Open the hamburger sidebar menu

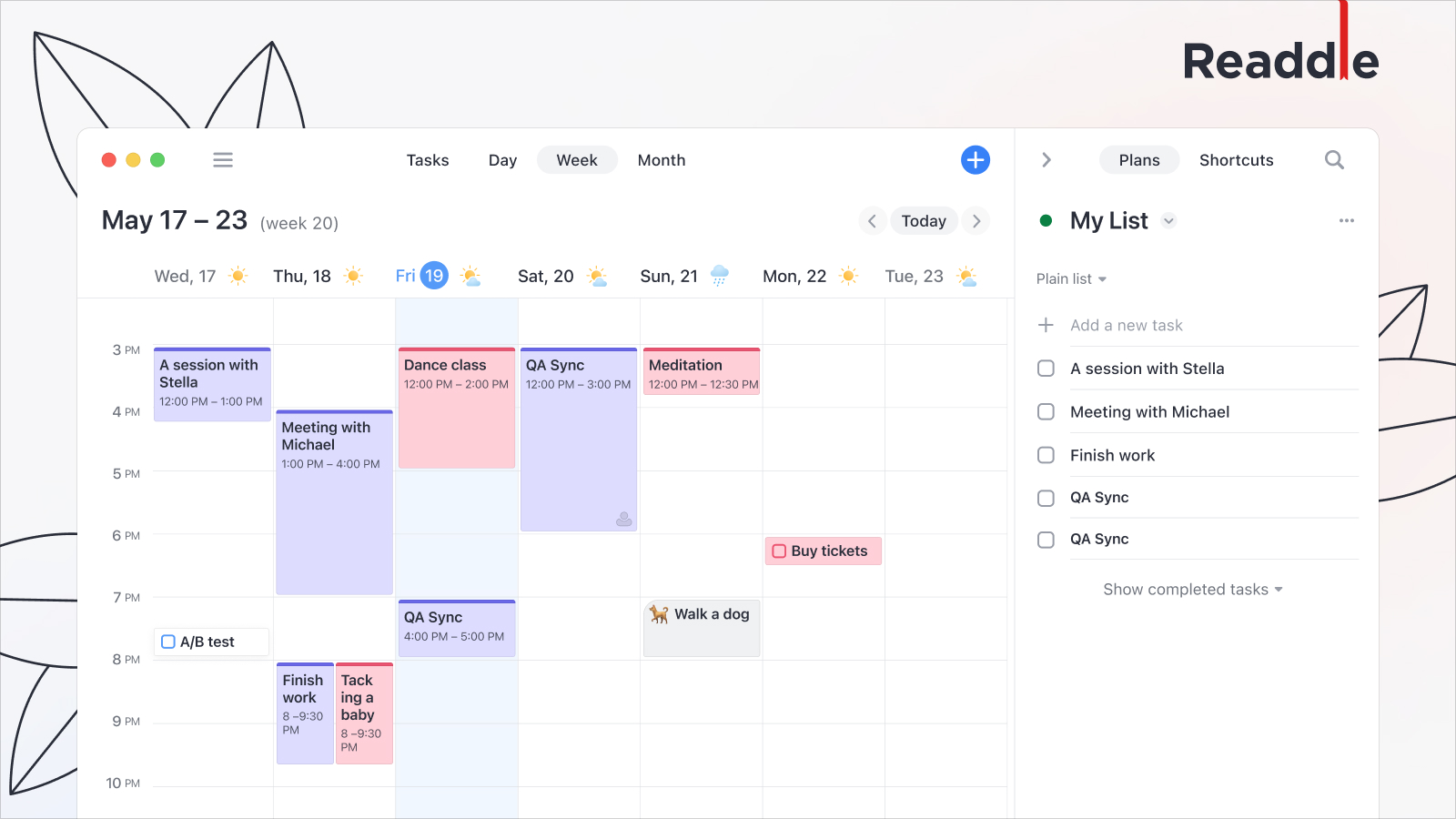[x=222, y=159]
